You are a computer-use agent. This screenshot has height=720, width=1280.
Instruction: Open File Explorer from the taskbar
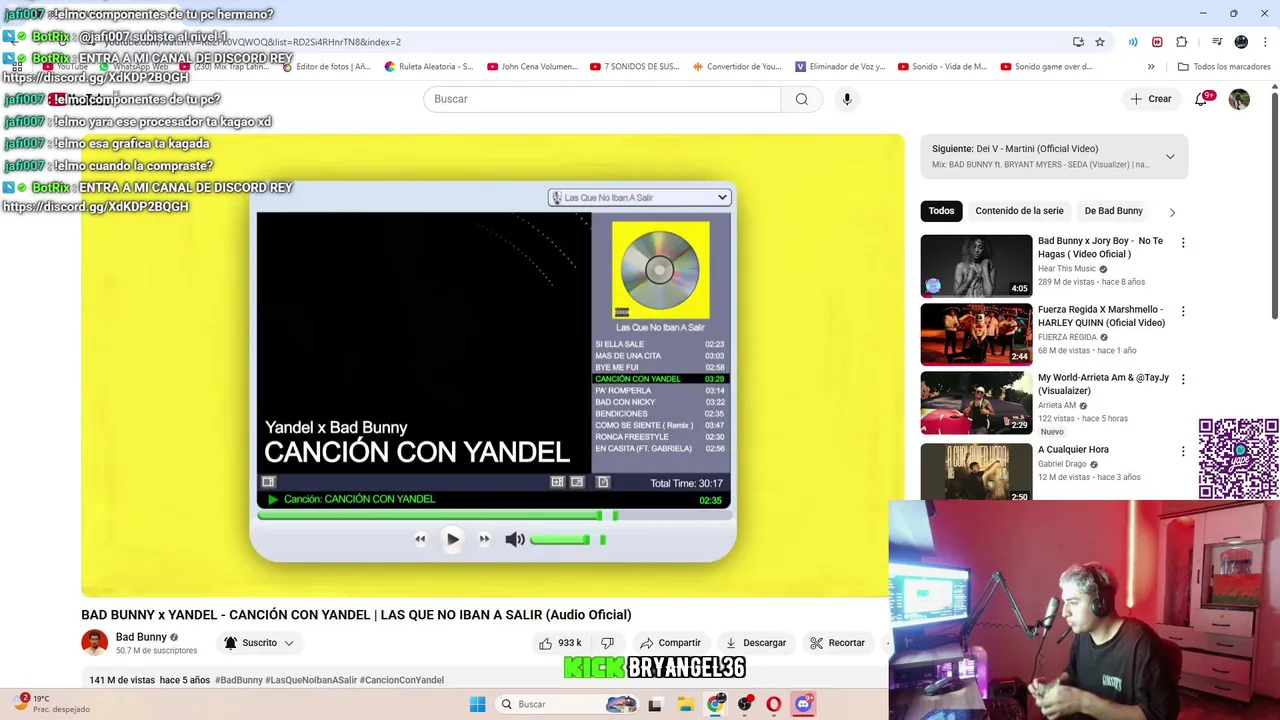pyautogui.click(x=686, y=704)
